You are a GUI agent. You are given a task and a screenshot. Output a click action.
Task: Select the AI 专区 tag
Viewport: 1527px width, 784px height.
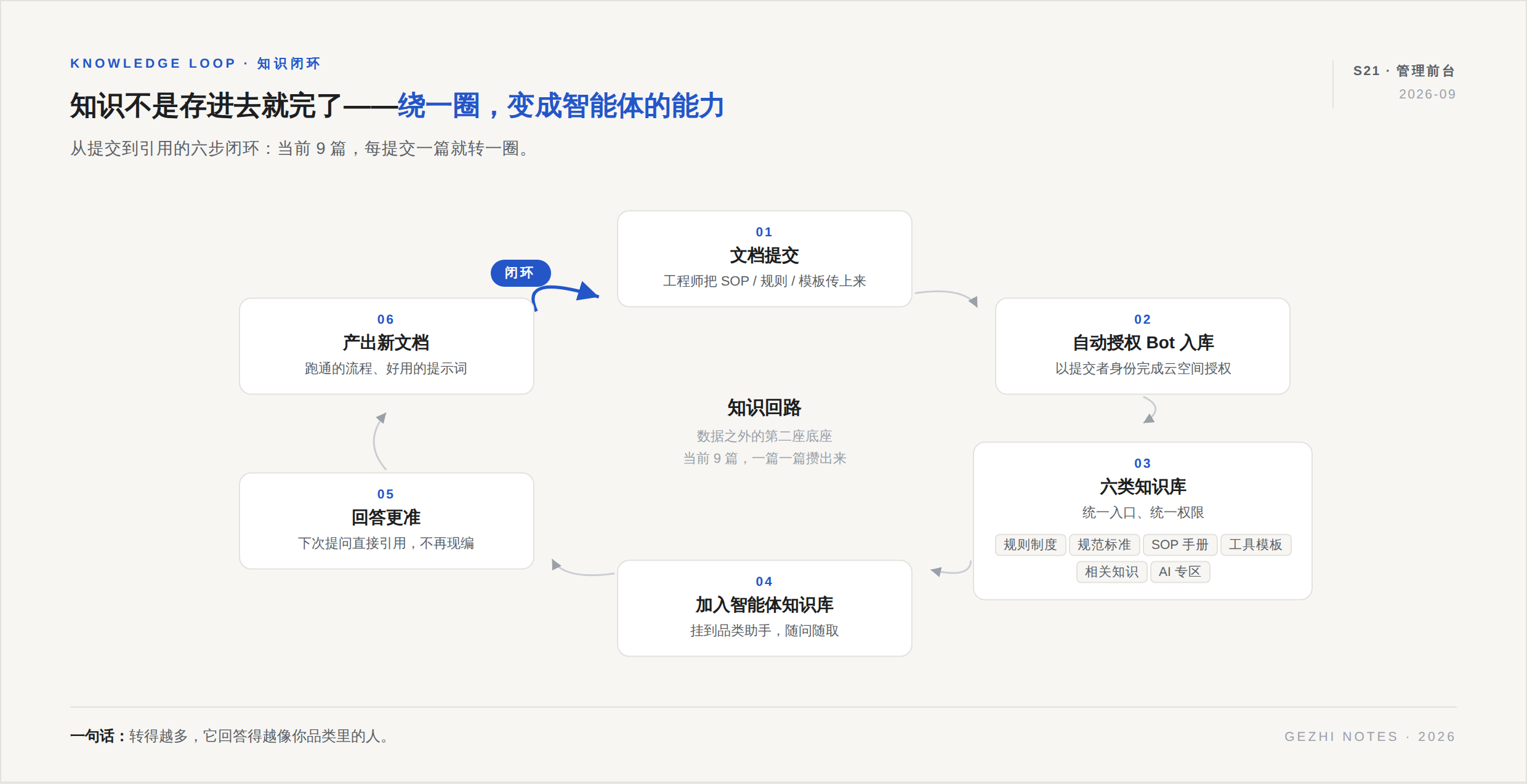pyautogui.click(x=1180, y=572)
